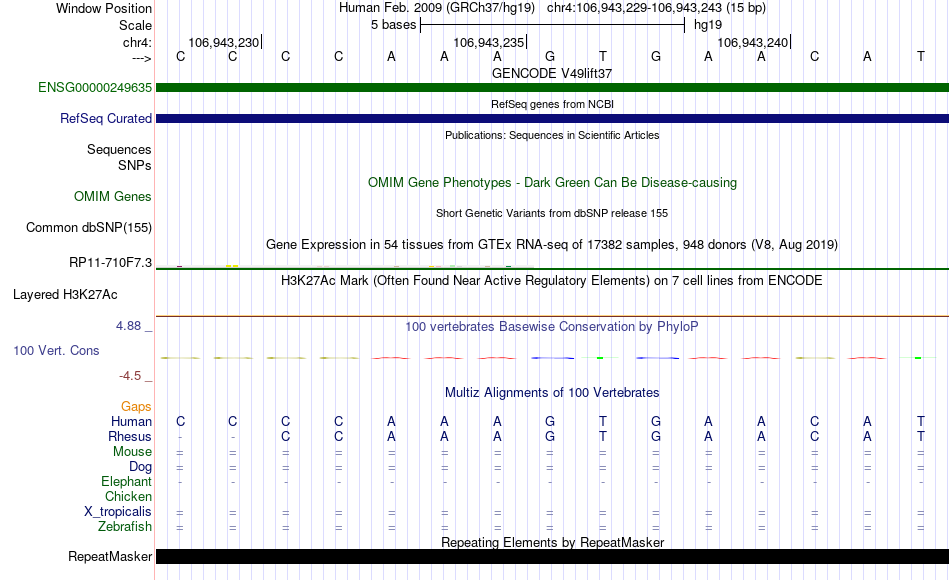Click the ENSG00000249635 track label

coord(95,88)
